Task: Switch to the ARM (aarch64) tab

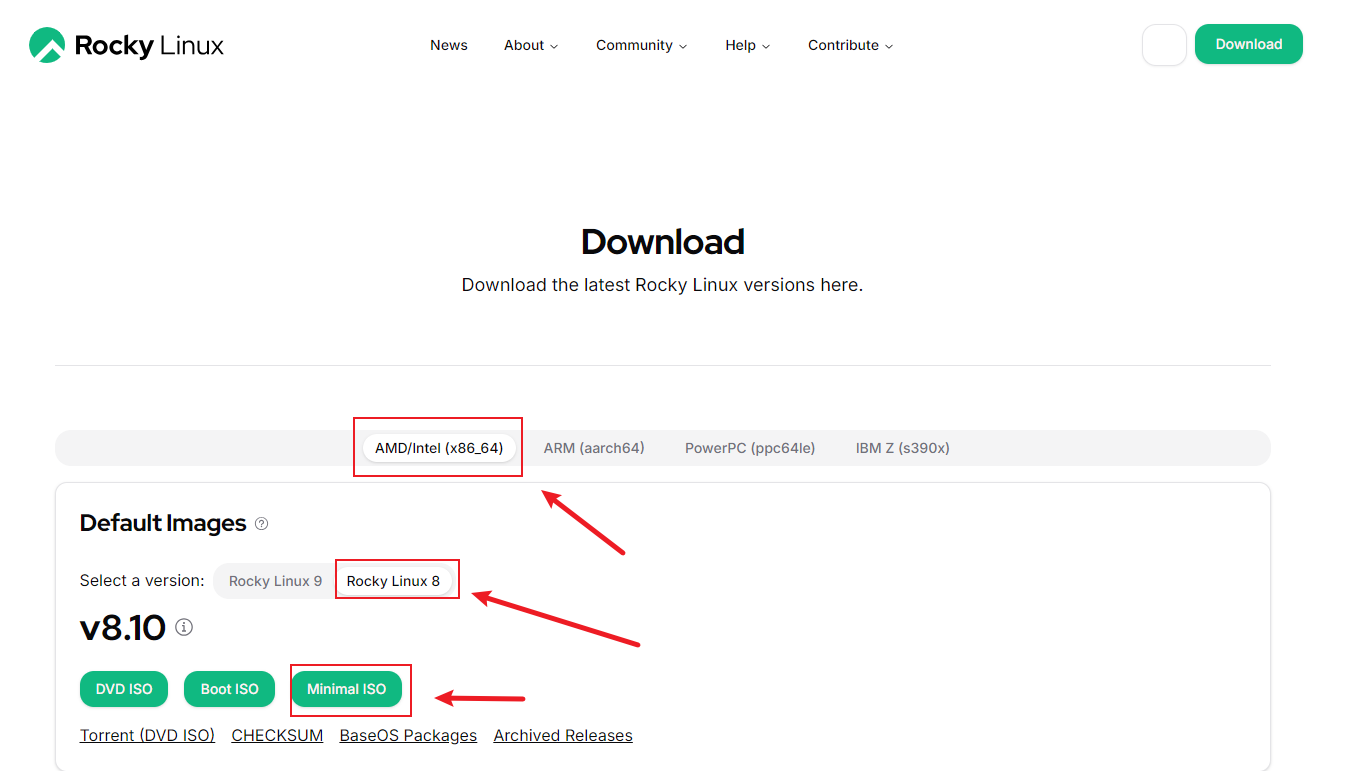Action: tap(594, 448)
